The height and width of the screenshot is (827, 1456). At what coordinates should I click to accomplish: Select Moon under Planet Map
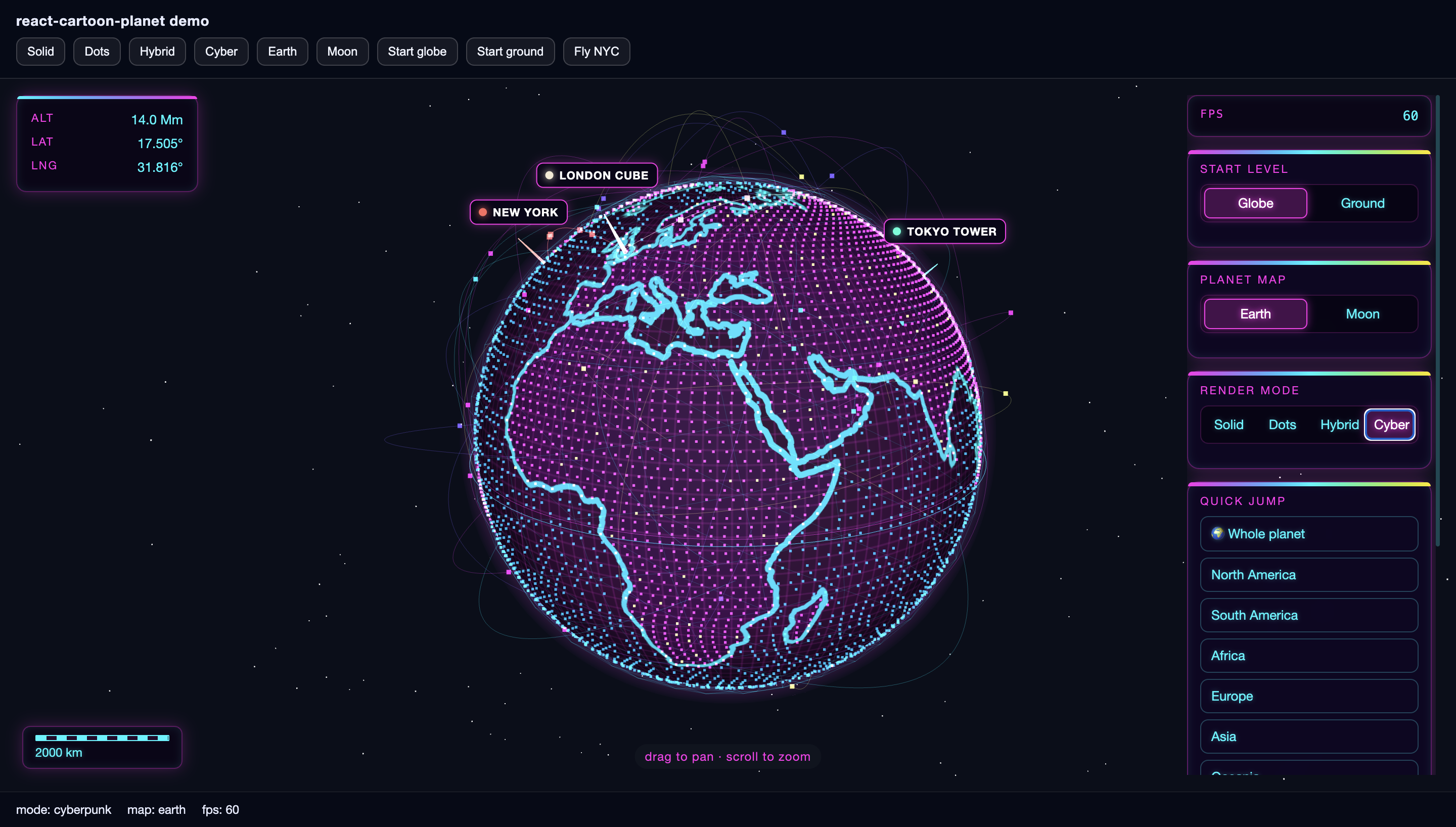coord(1362,314)
